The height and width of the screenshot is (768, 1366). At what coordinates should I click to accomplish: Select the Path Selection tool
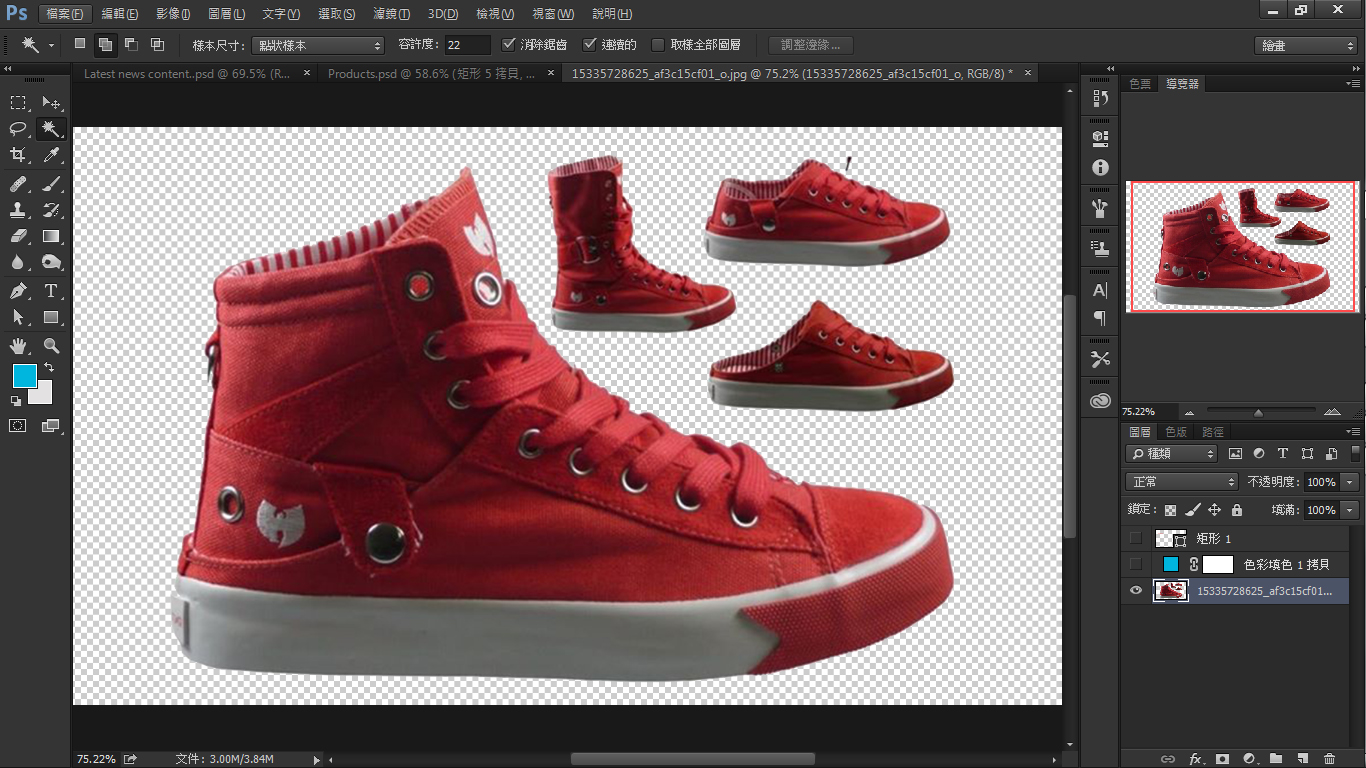click(18, 317)
